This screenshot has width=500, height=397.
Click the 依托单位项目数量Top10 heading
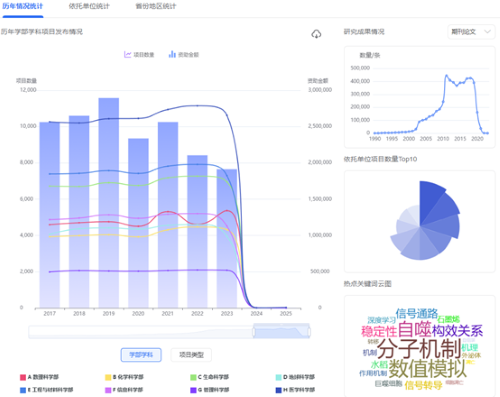click(x=380, y=159)
